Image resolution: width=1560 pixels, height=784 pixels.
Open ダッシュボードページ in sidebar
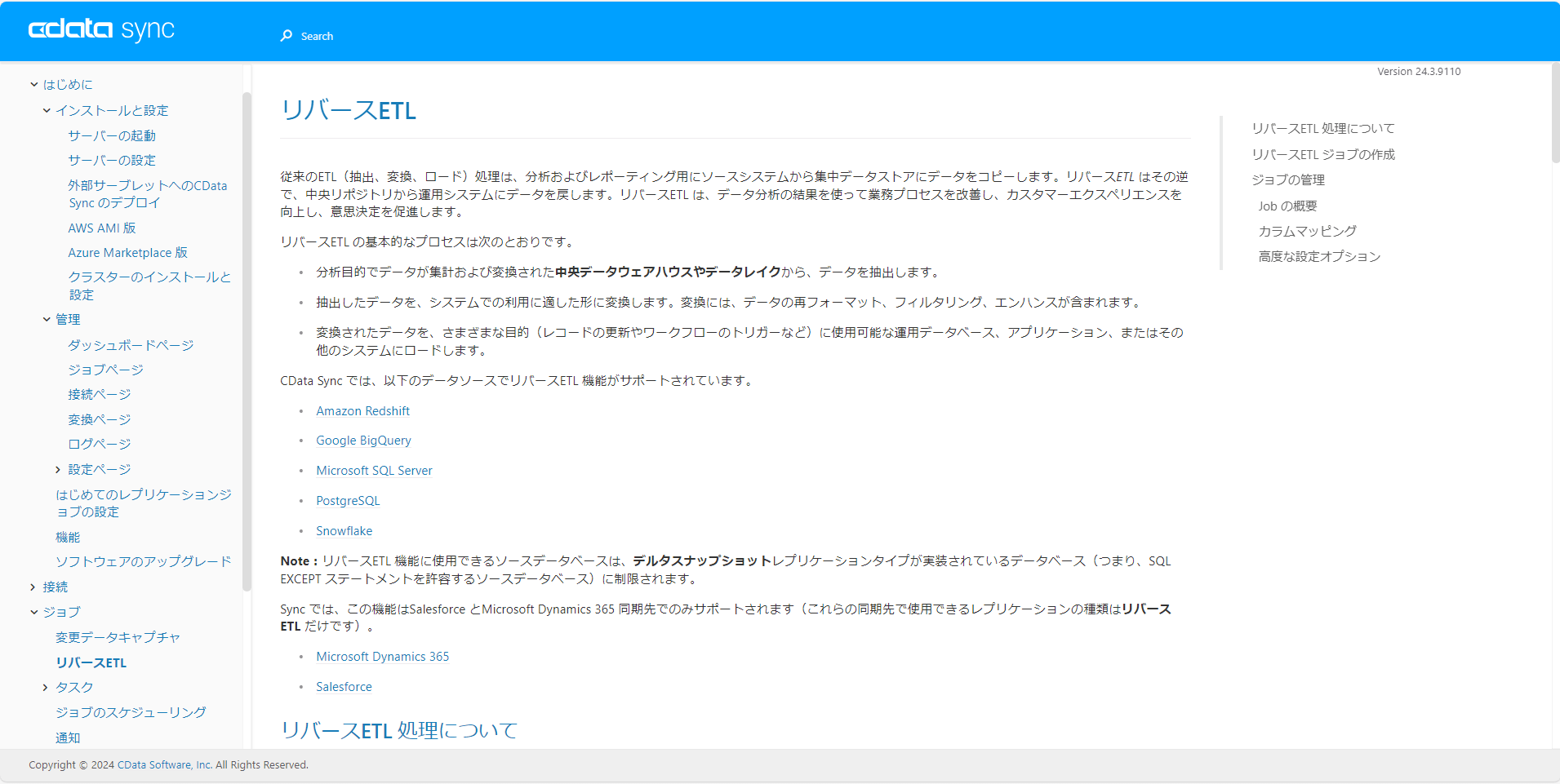click(131, 345)
